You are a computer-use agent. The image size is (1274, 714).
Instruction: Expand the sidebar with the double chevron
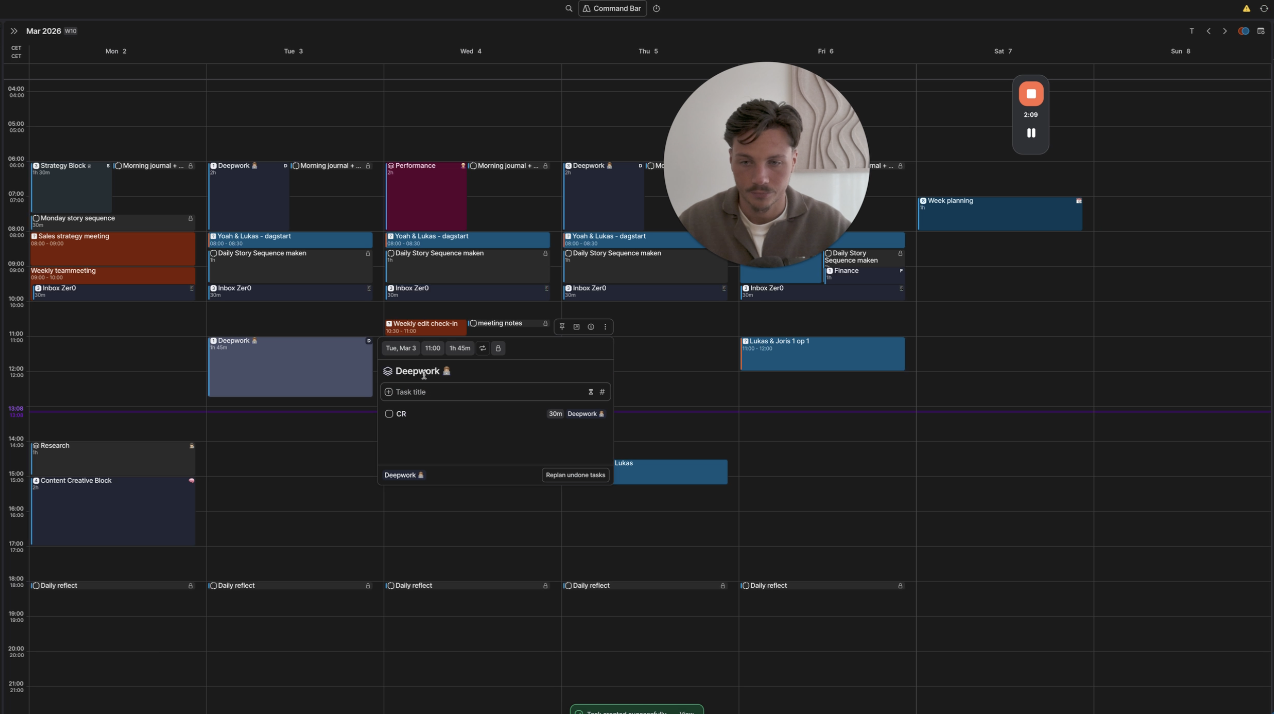pyautogui.click(x=14, y=31)
